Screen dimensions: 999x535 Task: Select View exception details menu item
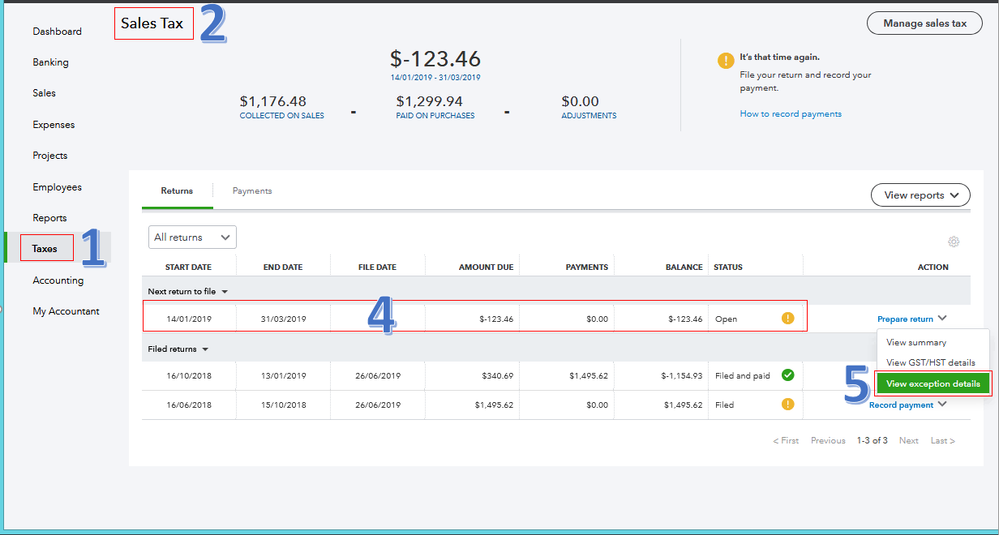tap(933, 383)
